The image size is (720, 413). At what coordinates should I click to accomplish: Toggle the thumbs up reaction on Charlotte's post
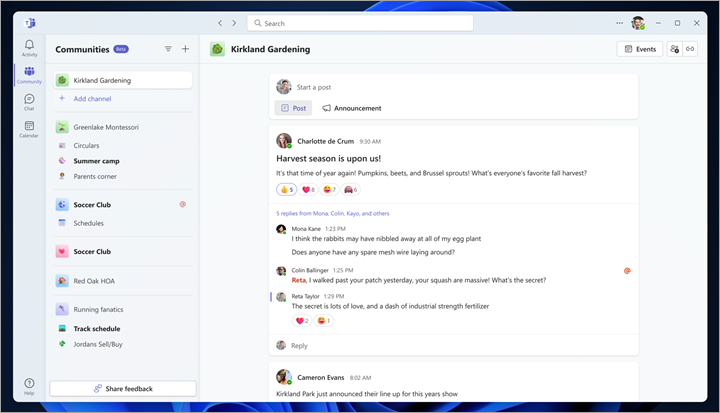click(286, 189)
